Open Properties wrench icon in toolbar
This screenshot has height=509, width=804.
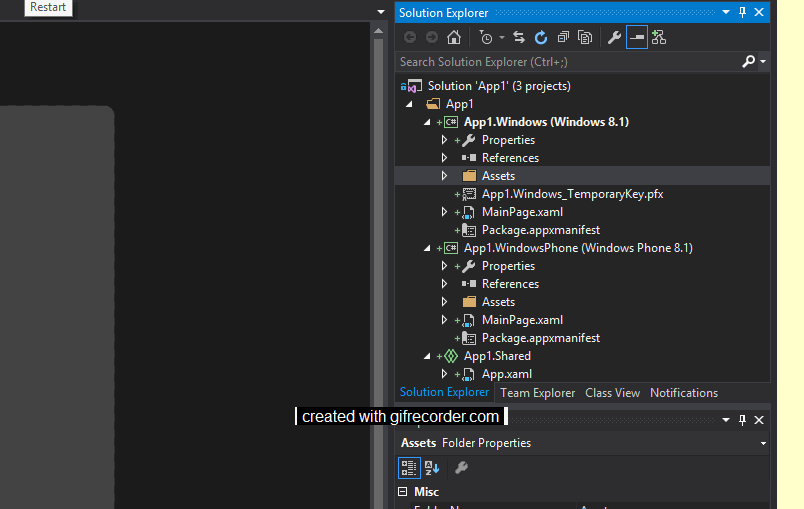[614, 37]
